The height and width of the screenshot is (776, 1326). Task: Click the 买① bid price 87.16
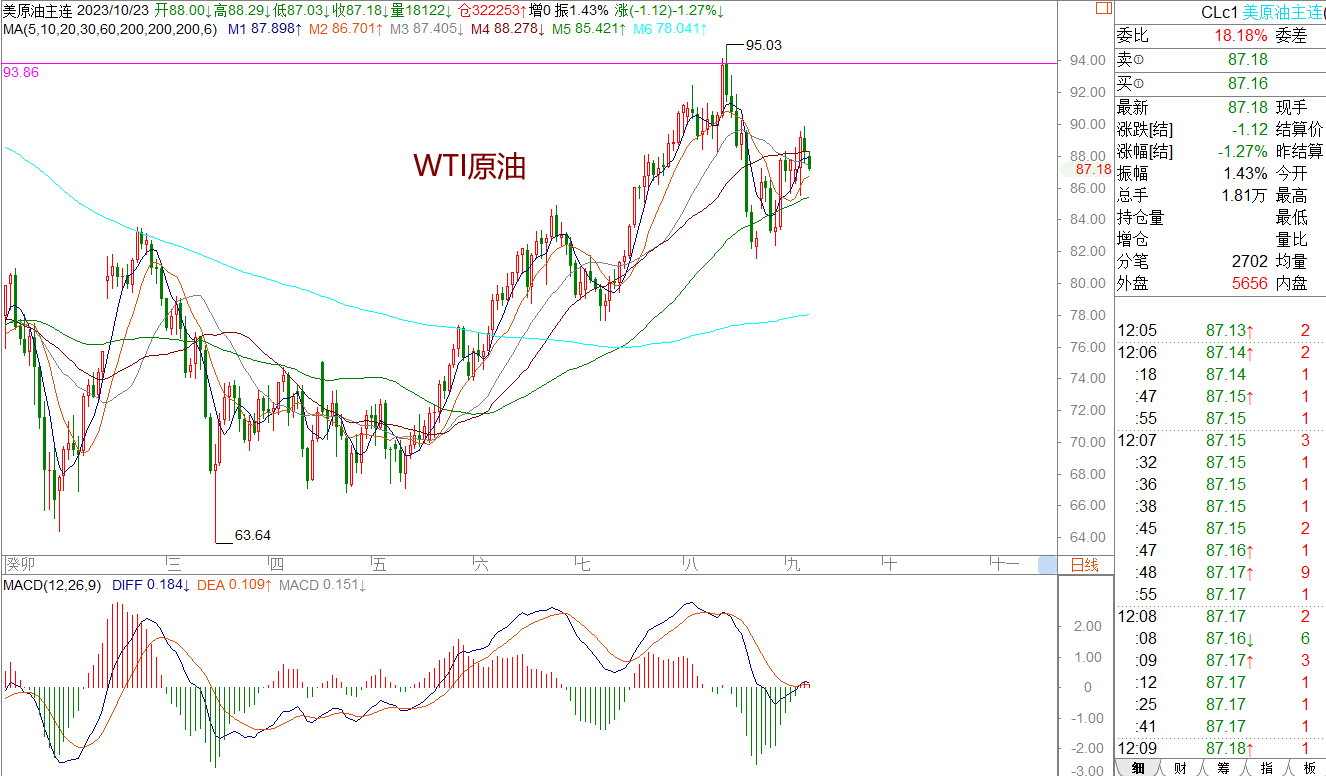pyautogui.click(x=1247, y=83)
